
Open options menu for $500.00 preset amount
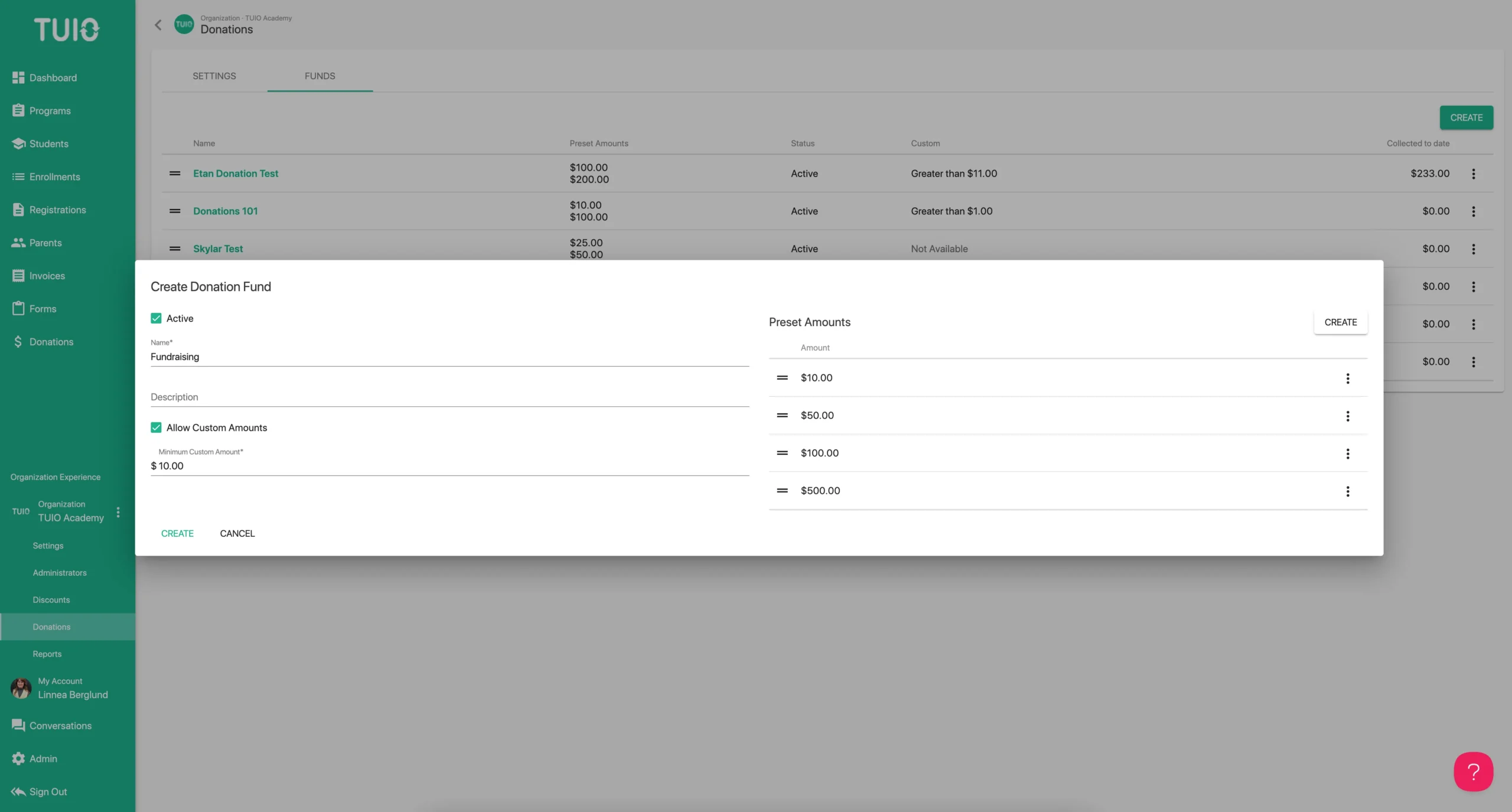[x=1347, y=491]
